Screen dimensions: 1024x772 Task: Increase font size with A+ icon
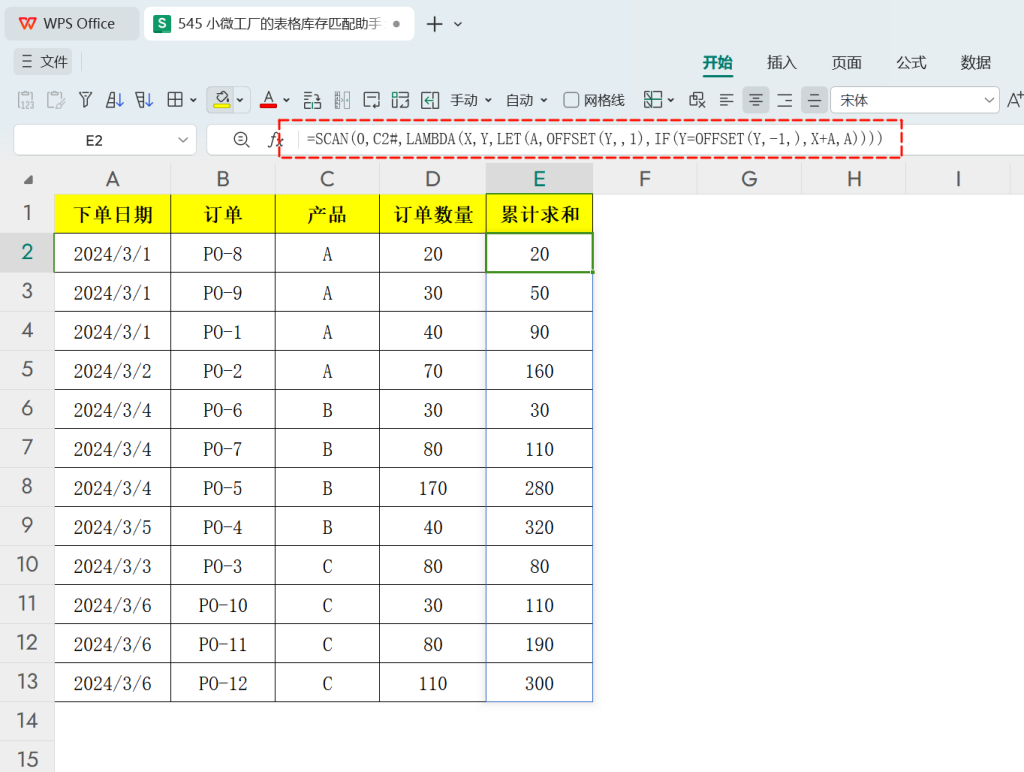tap(1014, 100)
